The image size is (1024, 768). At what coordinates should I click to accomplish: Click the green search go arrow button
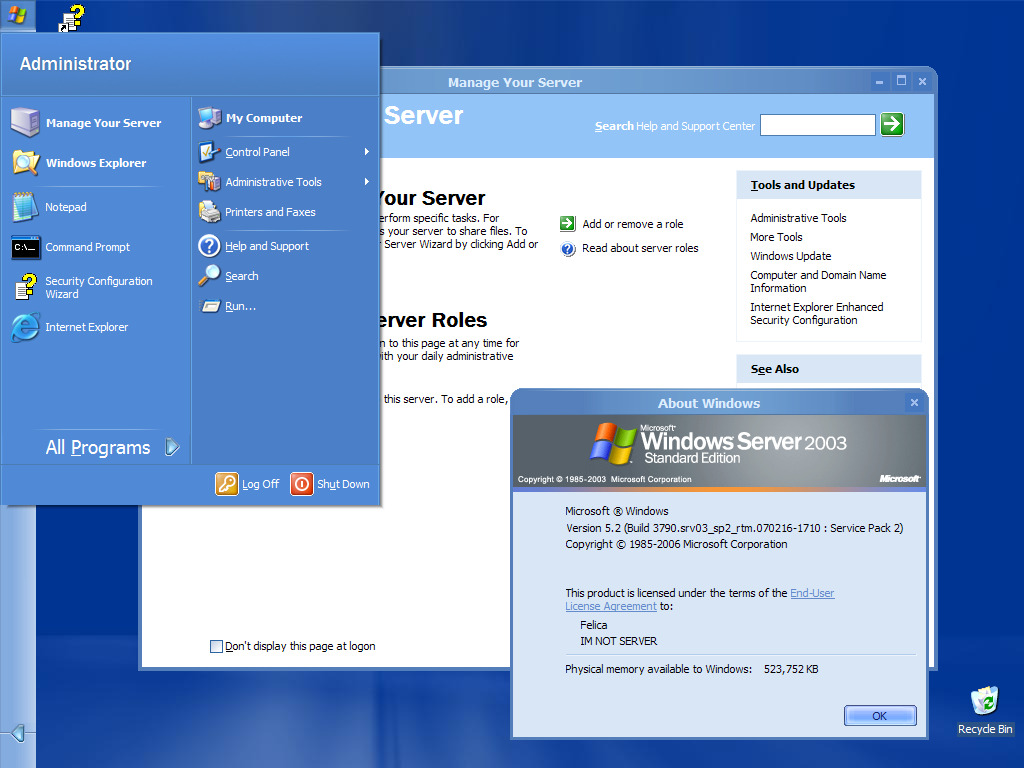[x=892, y=124]
